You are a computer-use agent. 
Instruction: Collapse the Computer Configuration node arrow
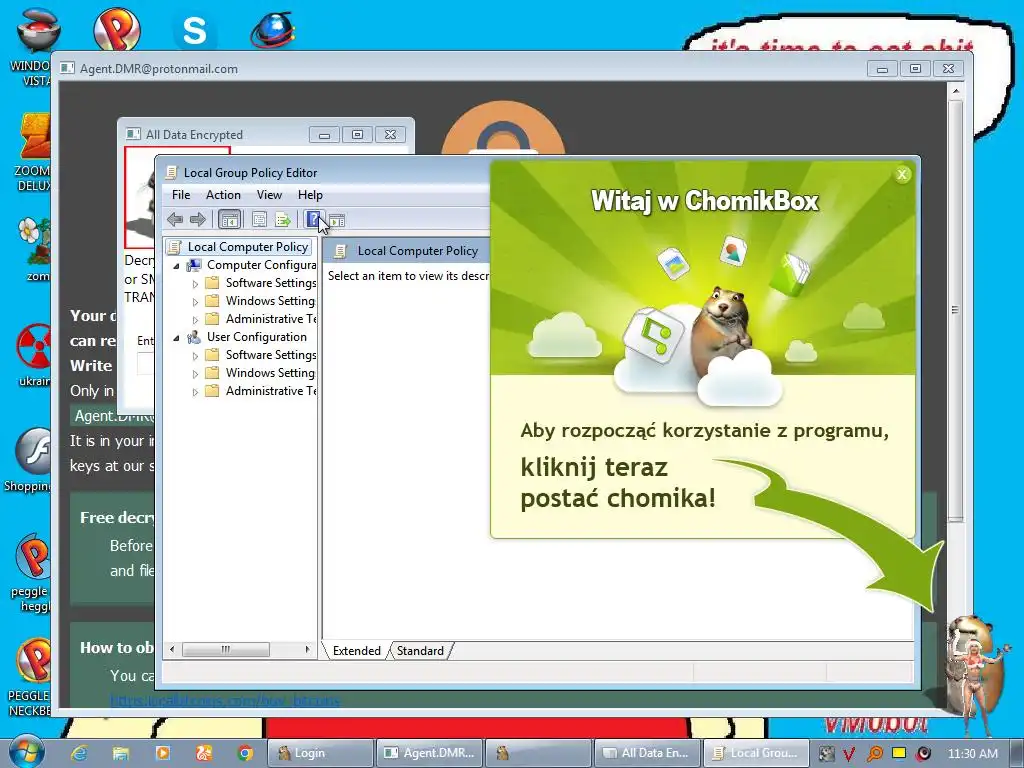[x=176, y=266]
